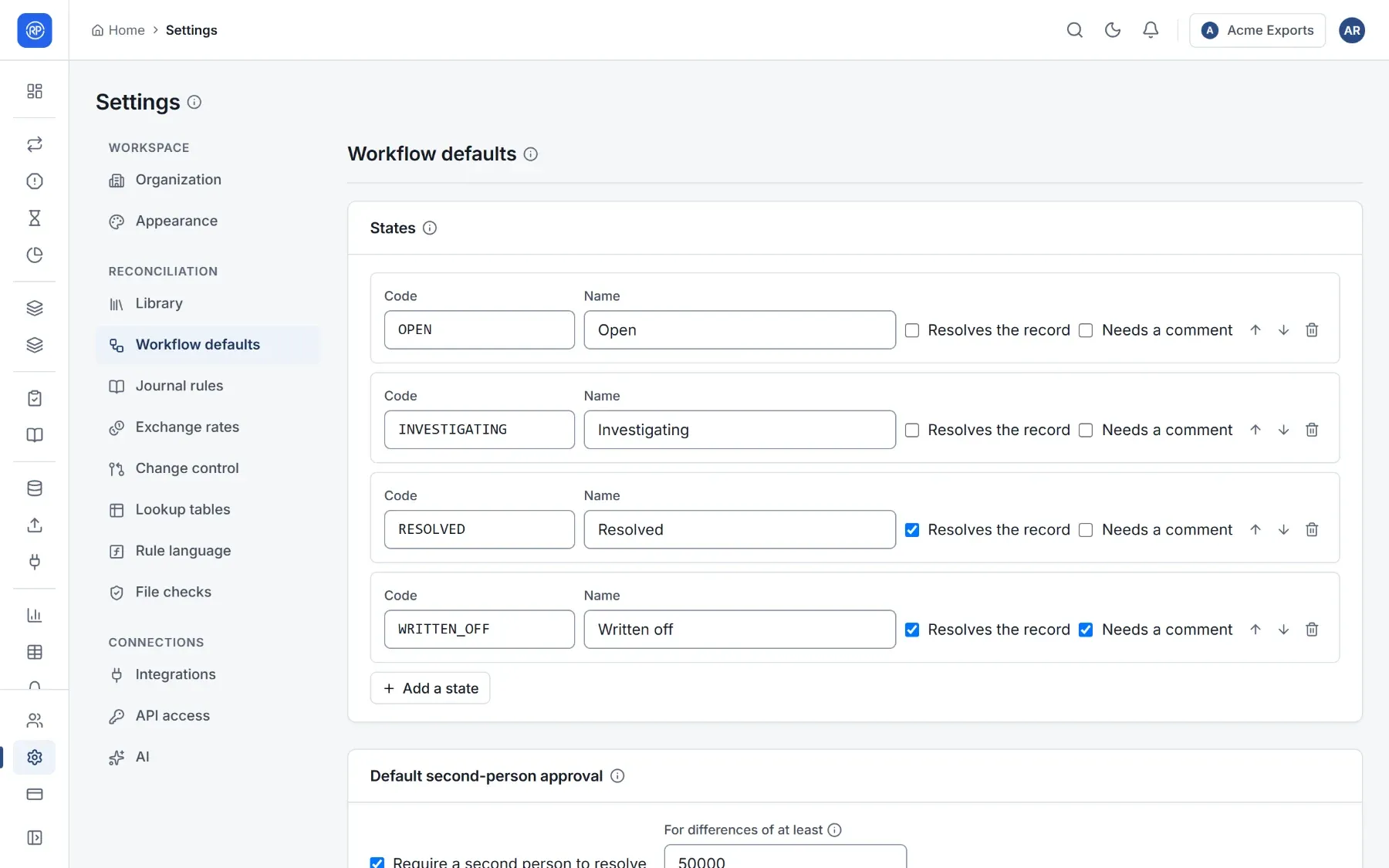
Task: Open the pie chart icon in left rail
Action: (35, 255)
